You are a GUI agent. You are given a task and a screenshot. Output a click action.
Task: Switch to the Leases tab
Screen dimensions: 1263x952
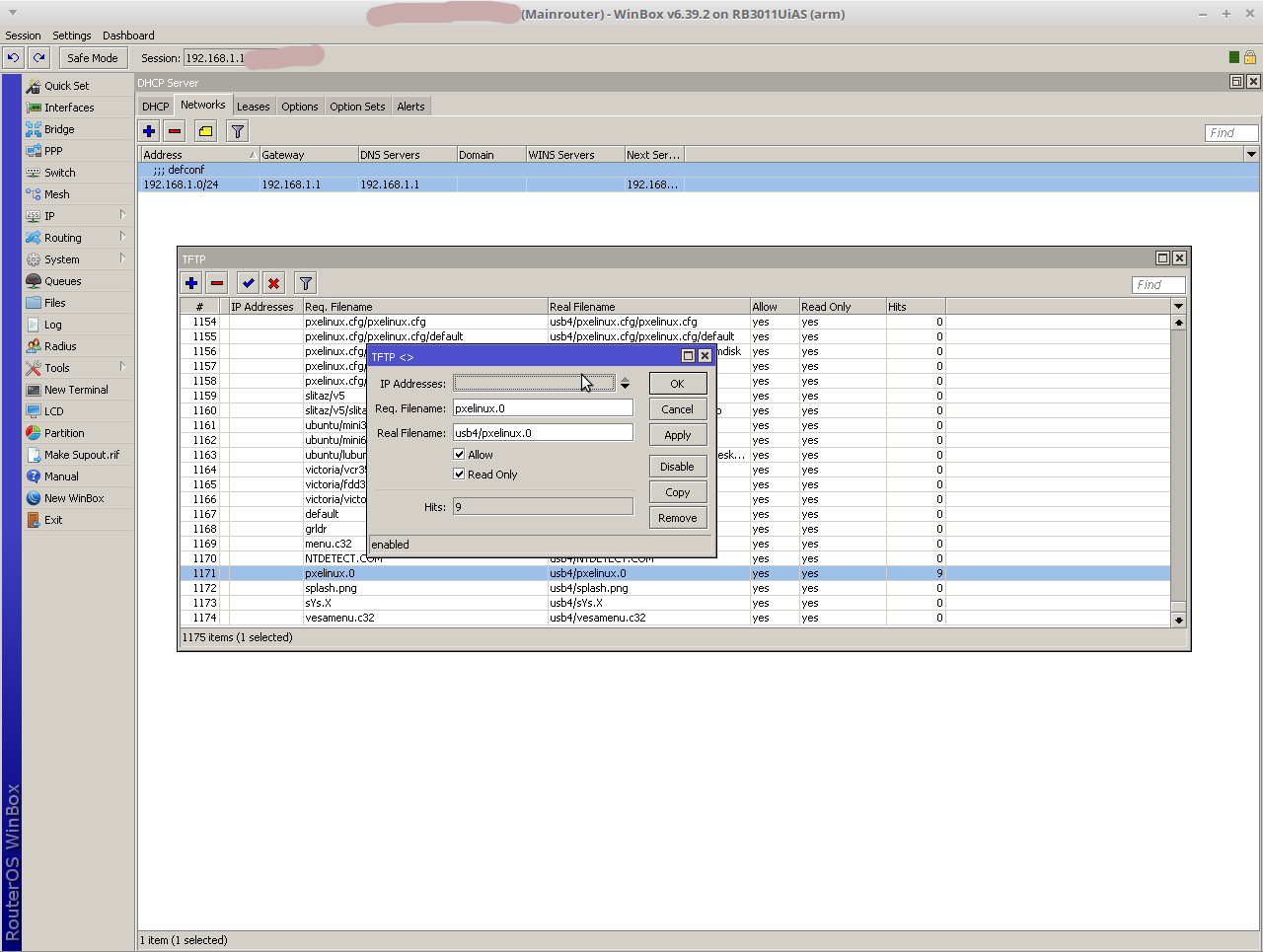pos(253,107)
